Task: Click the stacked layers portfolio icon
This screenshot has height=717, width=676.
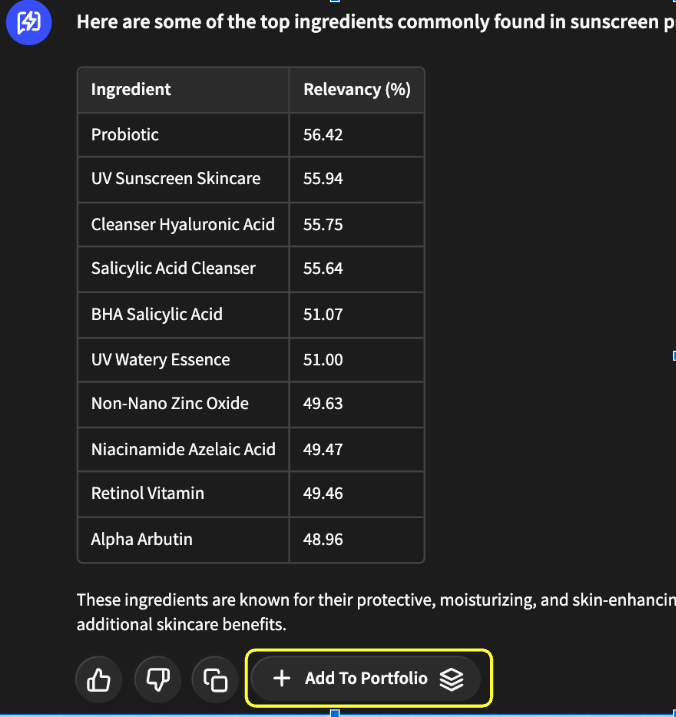Action: click(452, 679)
